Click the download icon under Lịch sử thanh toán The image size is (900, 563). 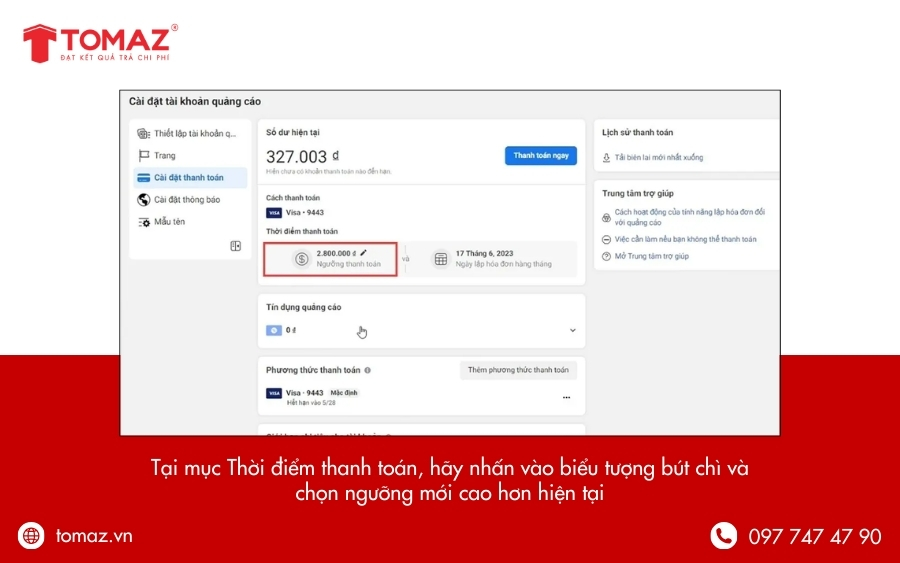(606, 158)
